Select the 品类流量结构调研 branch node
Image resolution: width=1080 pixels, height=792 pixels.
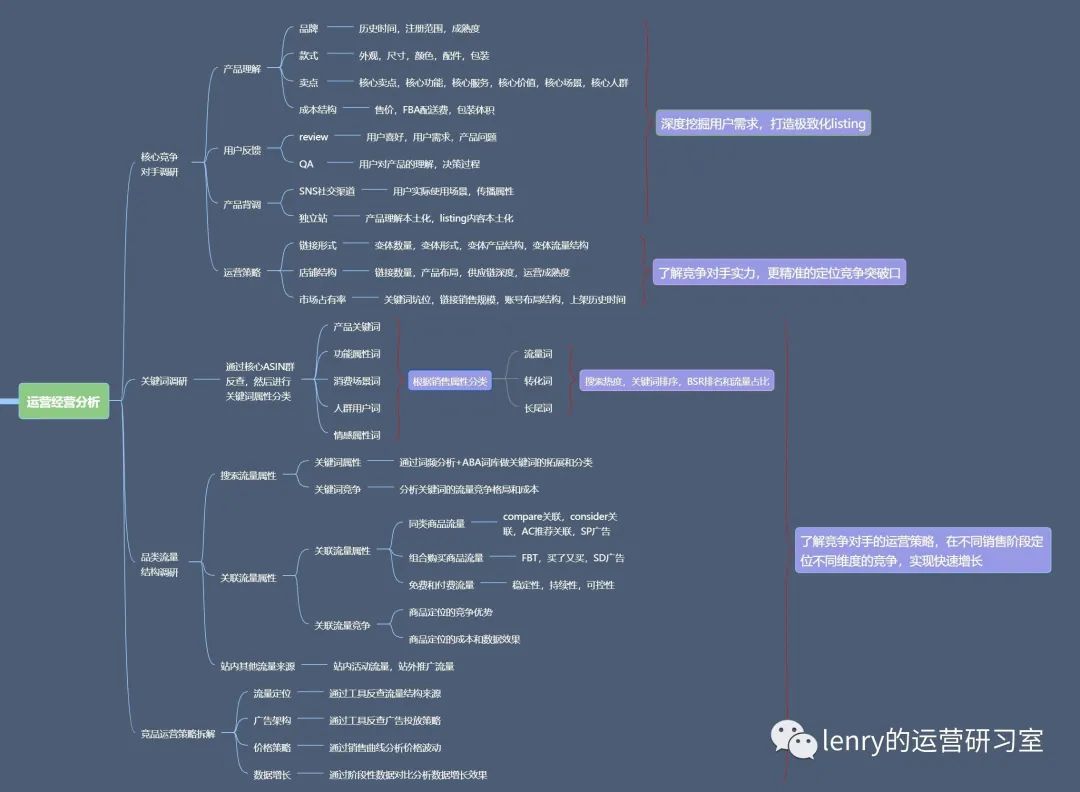pos(159,564)
